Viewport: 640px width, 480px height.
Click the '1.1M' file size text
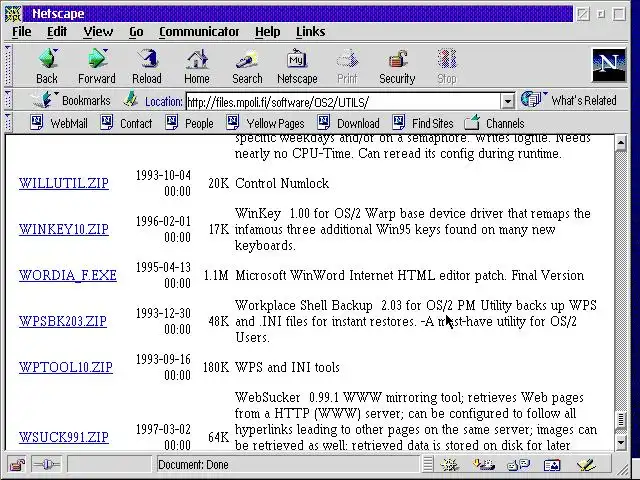pyautogui.click(x=216, y=276)
